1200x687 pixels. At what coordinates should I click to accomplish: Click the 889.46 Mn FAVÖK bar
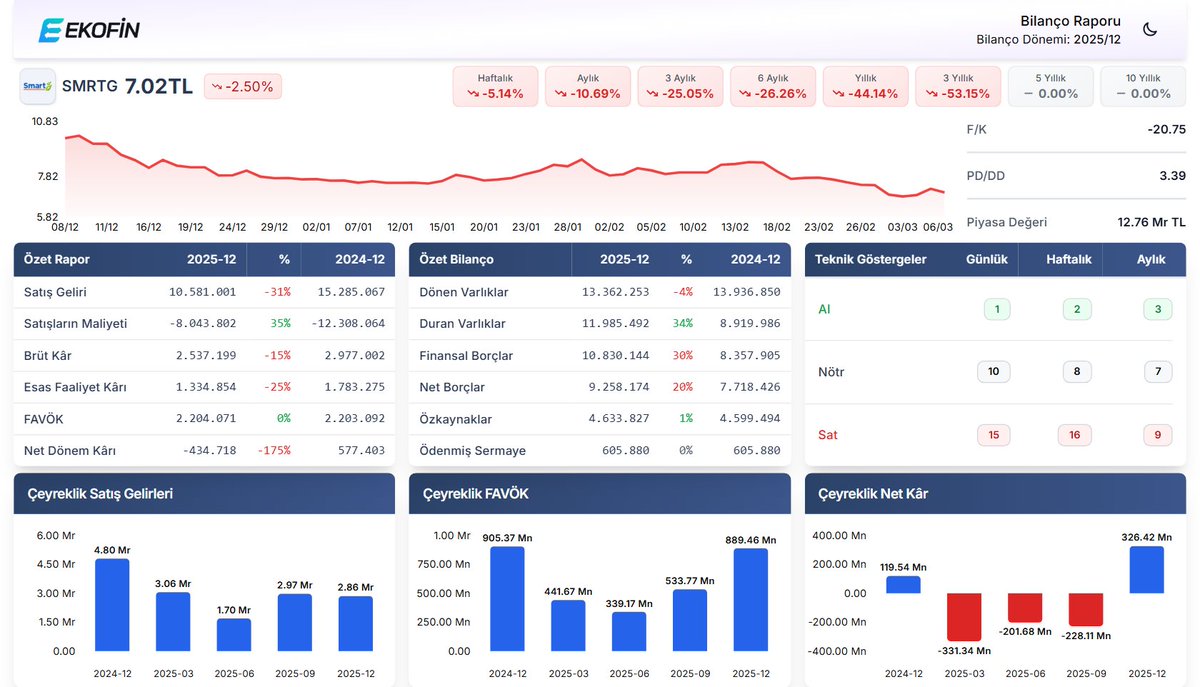pos(751,600)
